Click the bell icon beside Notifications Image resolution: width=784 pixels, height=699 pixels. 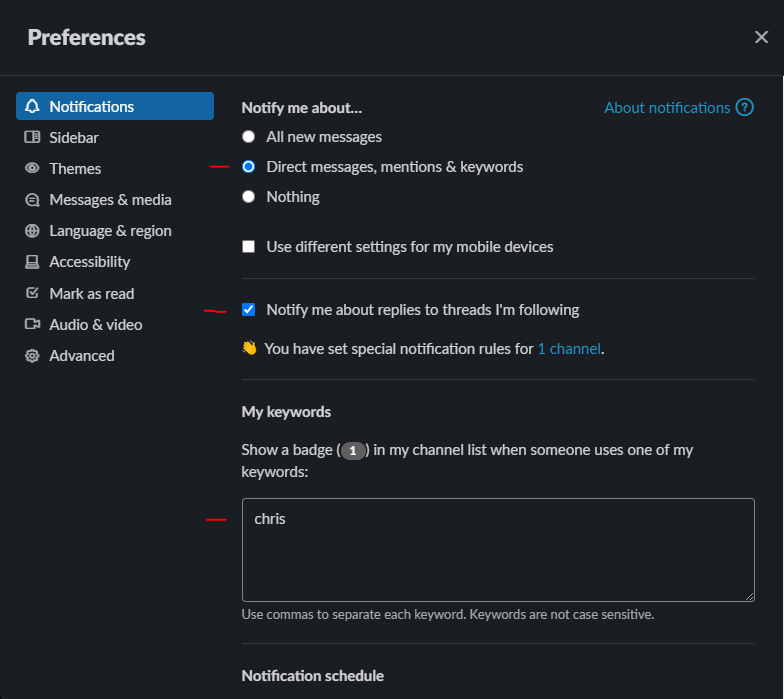click(32, 107)
